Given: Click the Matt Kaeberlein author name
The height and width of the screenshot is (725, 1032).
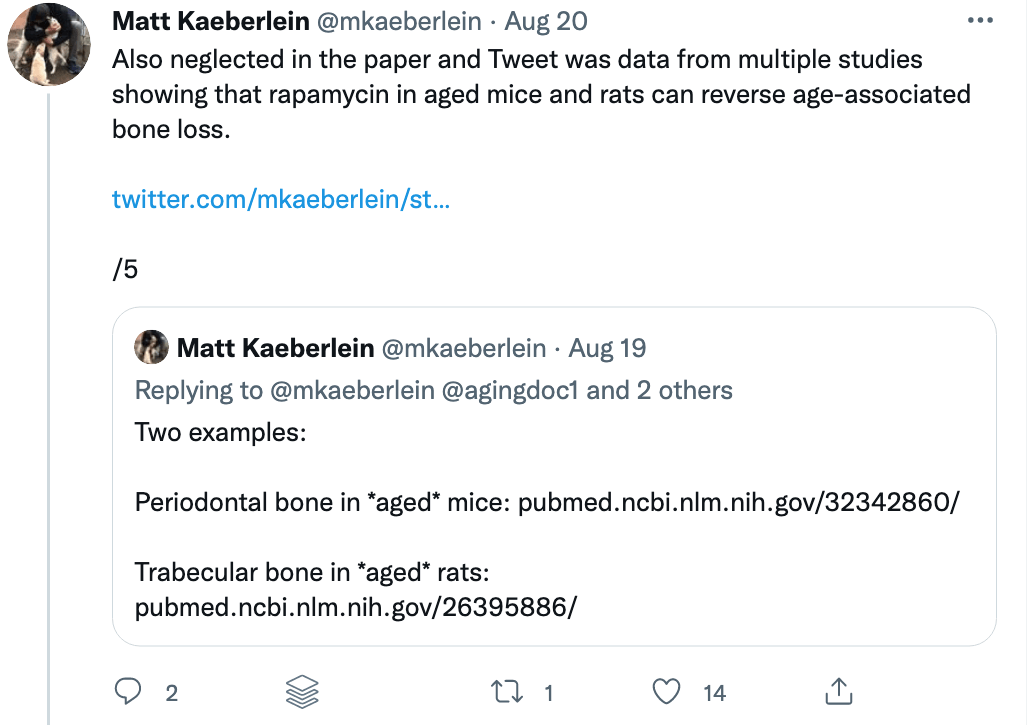Looking at the screenshot, I should [x=210, y=21].
